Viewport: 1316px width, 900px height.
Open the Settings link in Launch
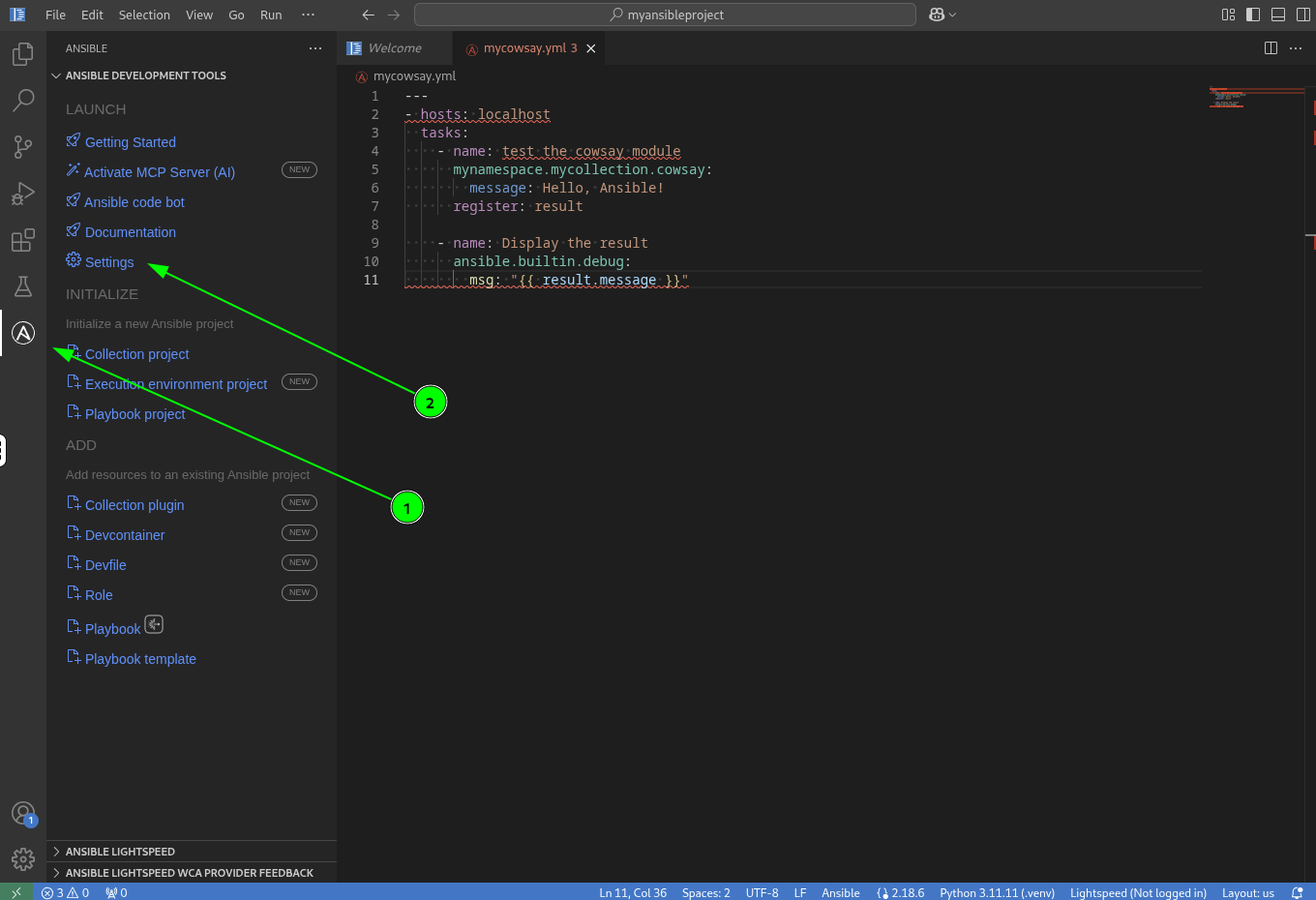click(109, 262)
